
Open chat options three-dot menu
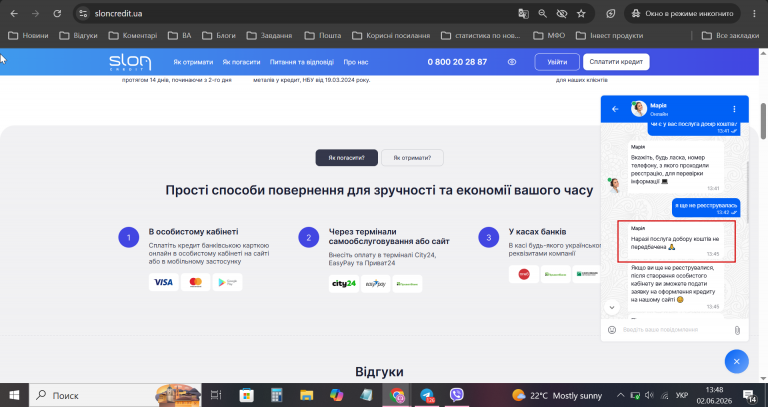pyautogui.click(x=734, y=109)
